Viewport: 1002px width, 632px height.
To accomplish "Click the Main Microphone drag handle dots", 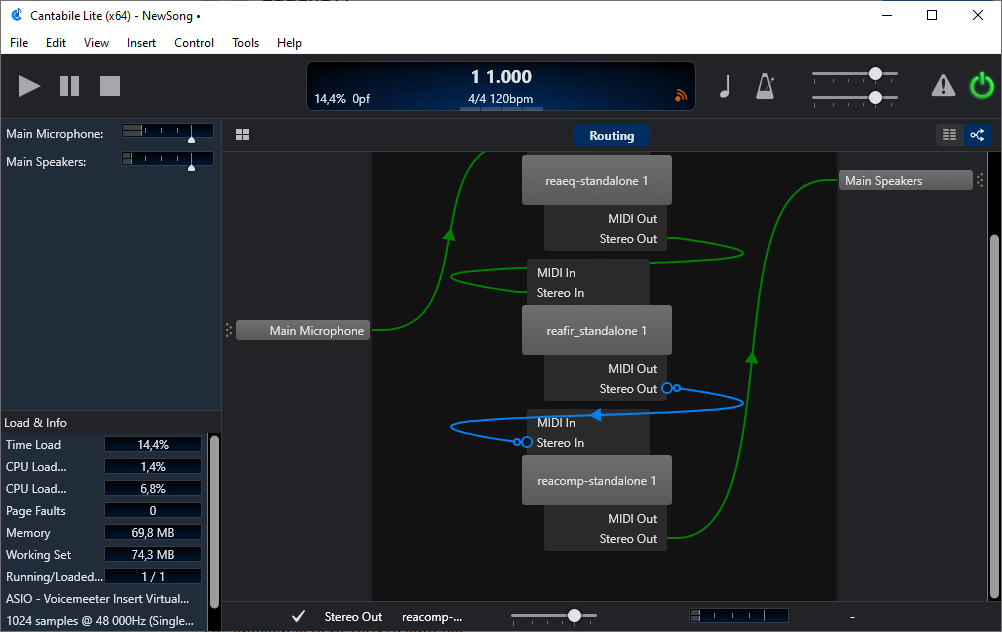I will (x=229, y=330).
